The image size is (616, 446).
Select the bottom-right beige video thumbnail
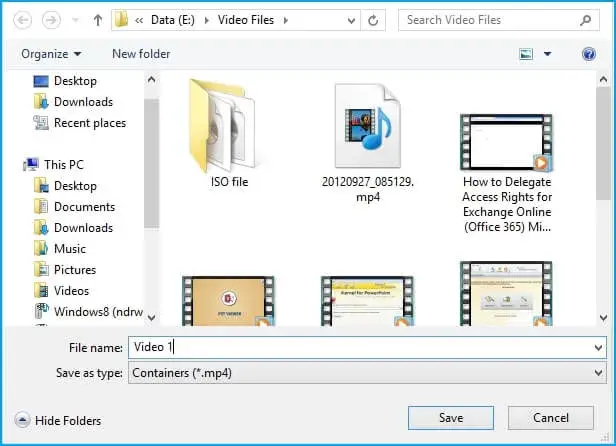coord(506,294)
